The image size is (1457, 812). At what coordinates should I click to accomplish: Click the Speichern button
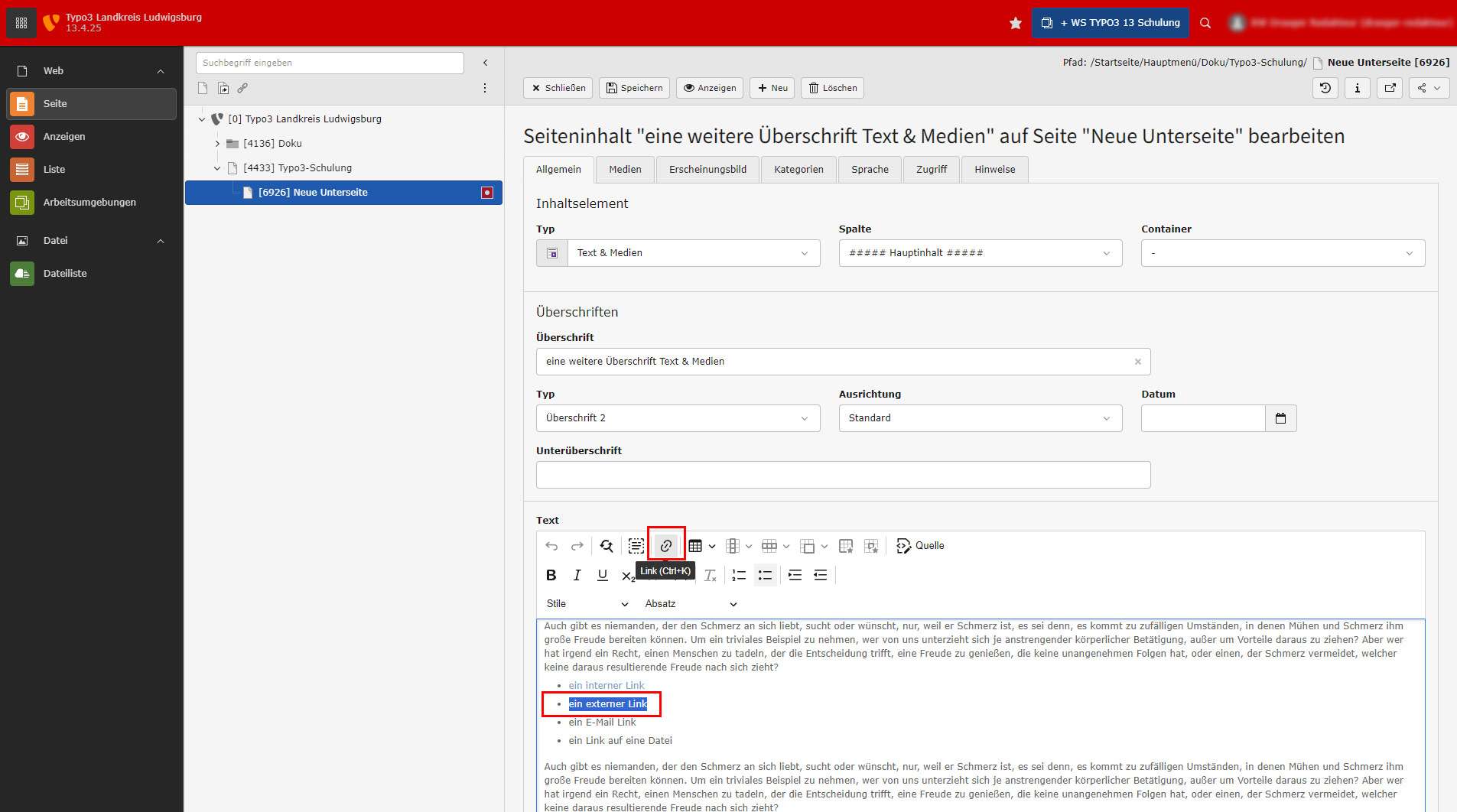tap(634, 88)
